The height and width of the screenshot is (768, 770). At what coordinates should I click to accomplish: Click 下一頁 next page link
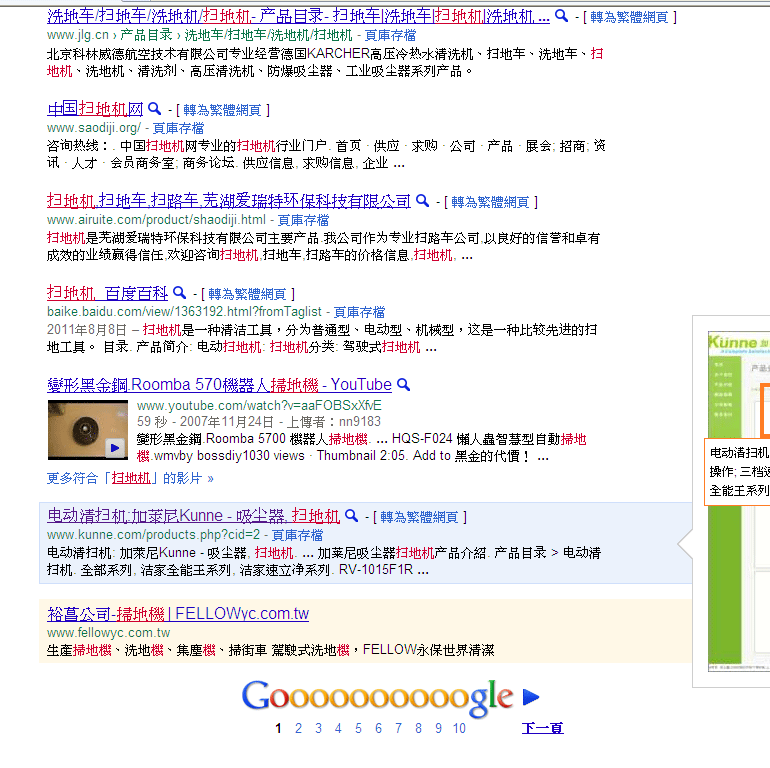click(543, 728)
